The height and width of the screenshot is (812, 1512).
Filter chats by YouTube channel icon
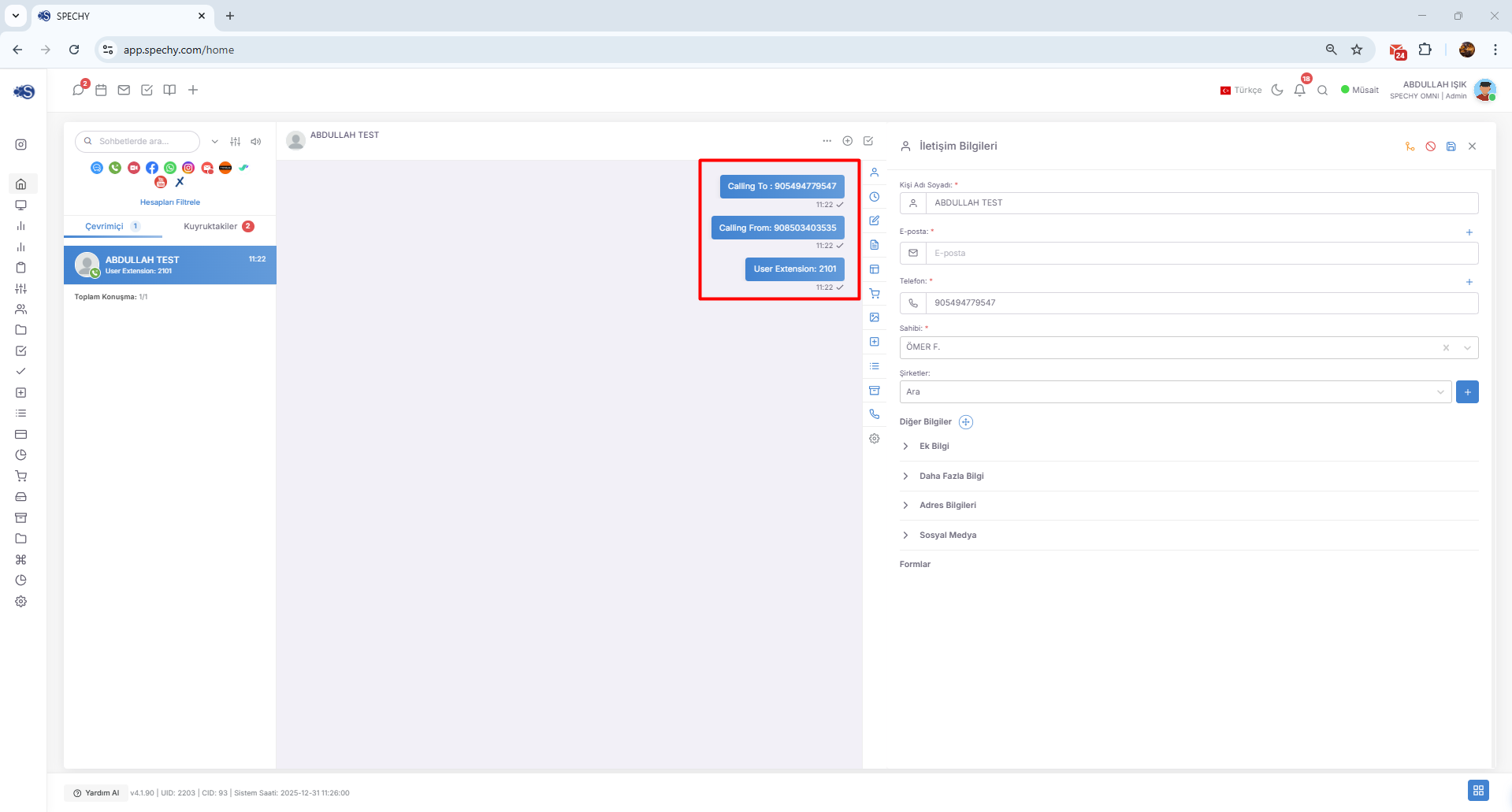(x=161, y=182)
